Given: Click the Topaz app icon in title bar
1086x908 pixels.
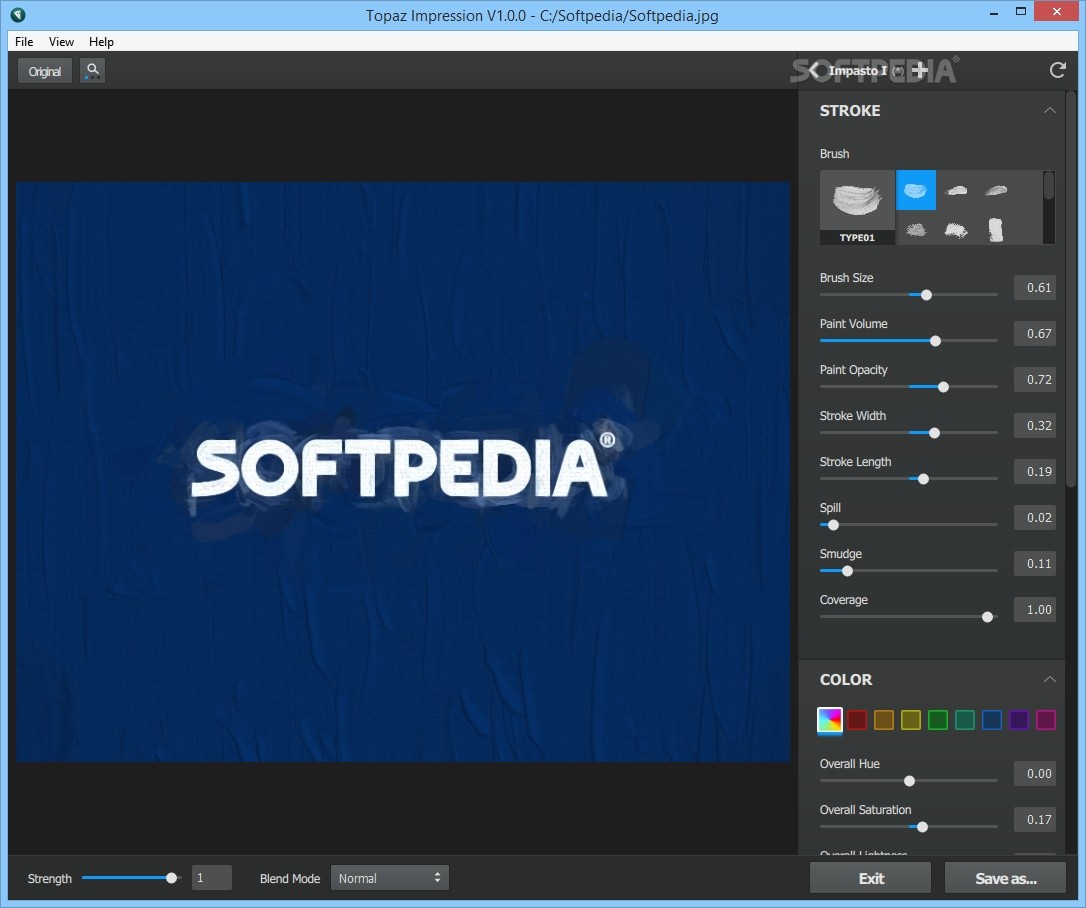Looking at the screenshot, I should pyautogui.click(x=18, y=15).
